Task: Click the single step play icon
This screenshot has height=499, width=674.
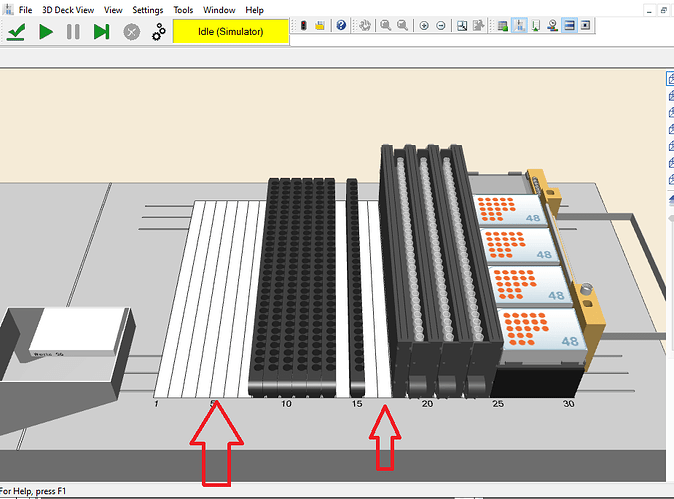Action: coord(101,32)
